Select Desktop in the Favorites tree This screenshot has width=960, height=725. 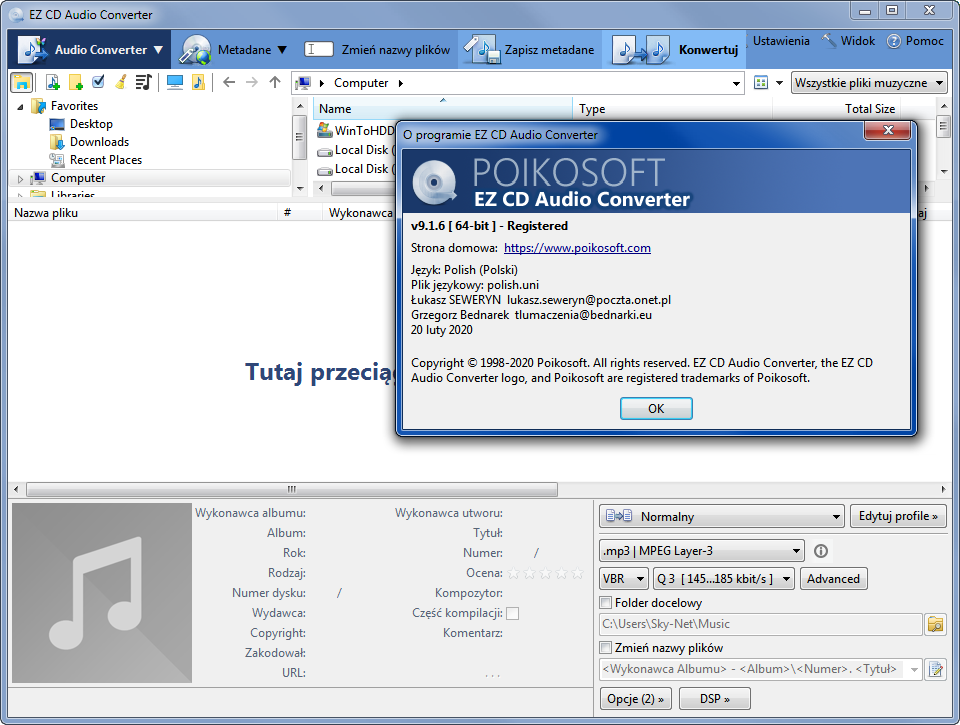point(91,124)
